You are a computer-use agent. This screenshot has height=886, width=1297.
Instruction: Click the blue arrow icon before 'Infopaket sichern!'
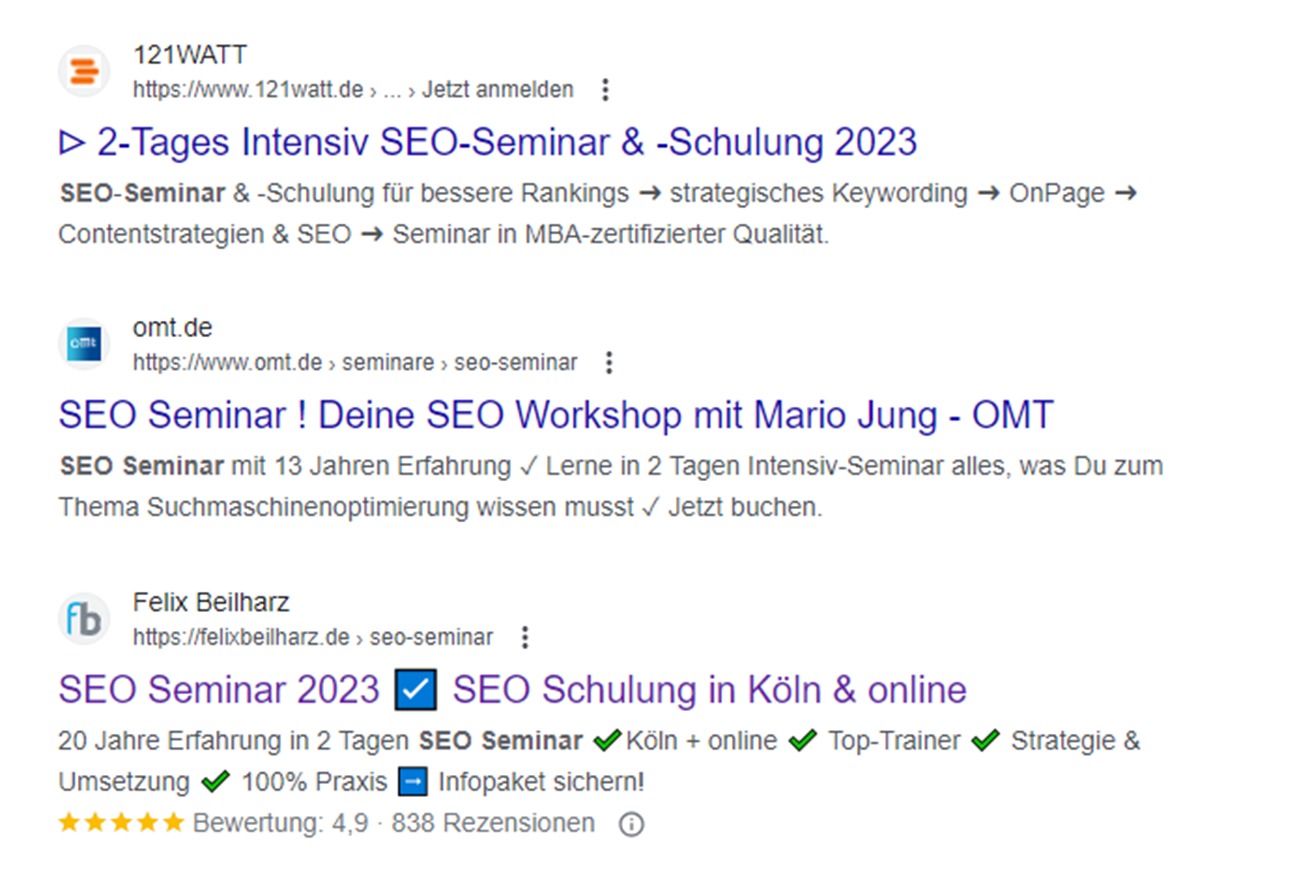coord(412,781)
